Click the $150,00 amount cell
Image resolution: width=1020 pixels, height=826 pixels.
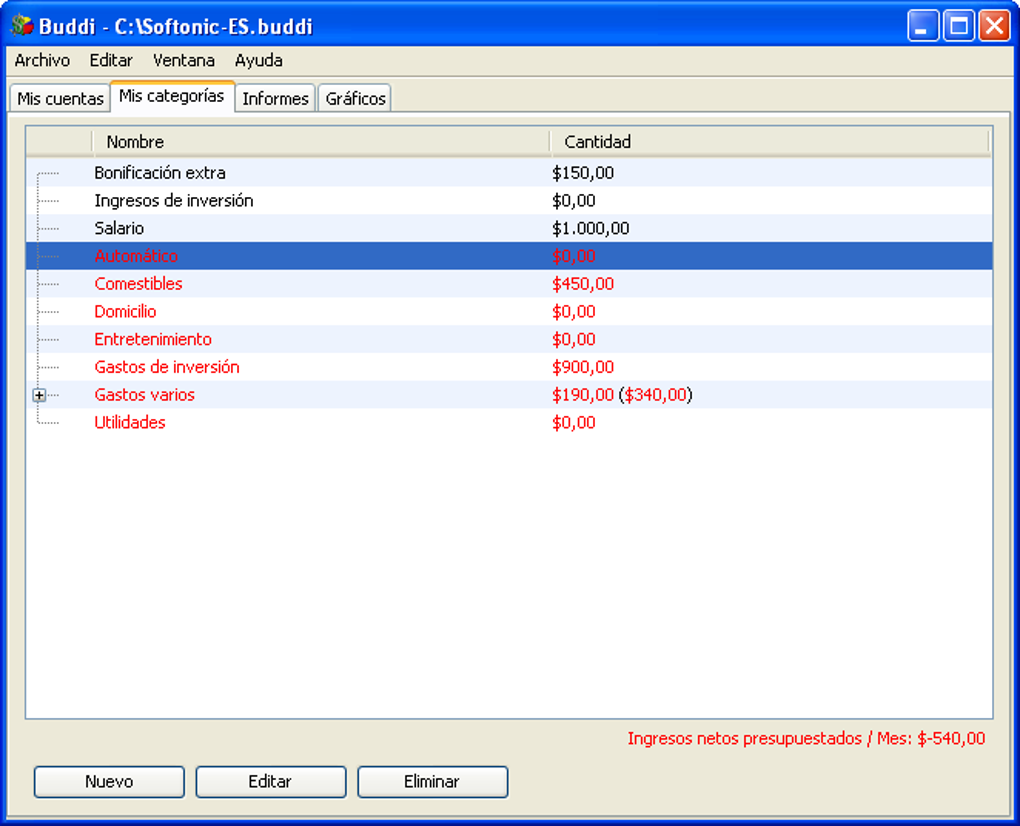click(x=583, y=173)
